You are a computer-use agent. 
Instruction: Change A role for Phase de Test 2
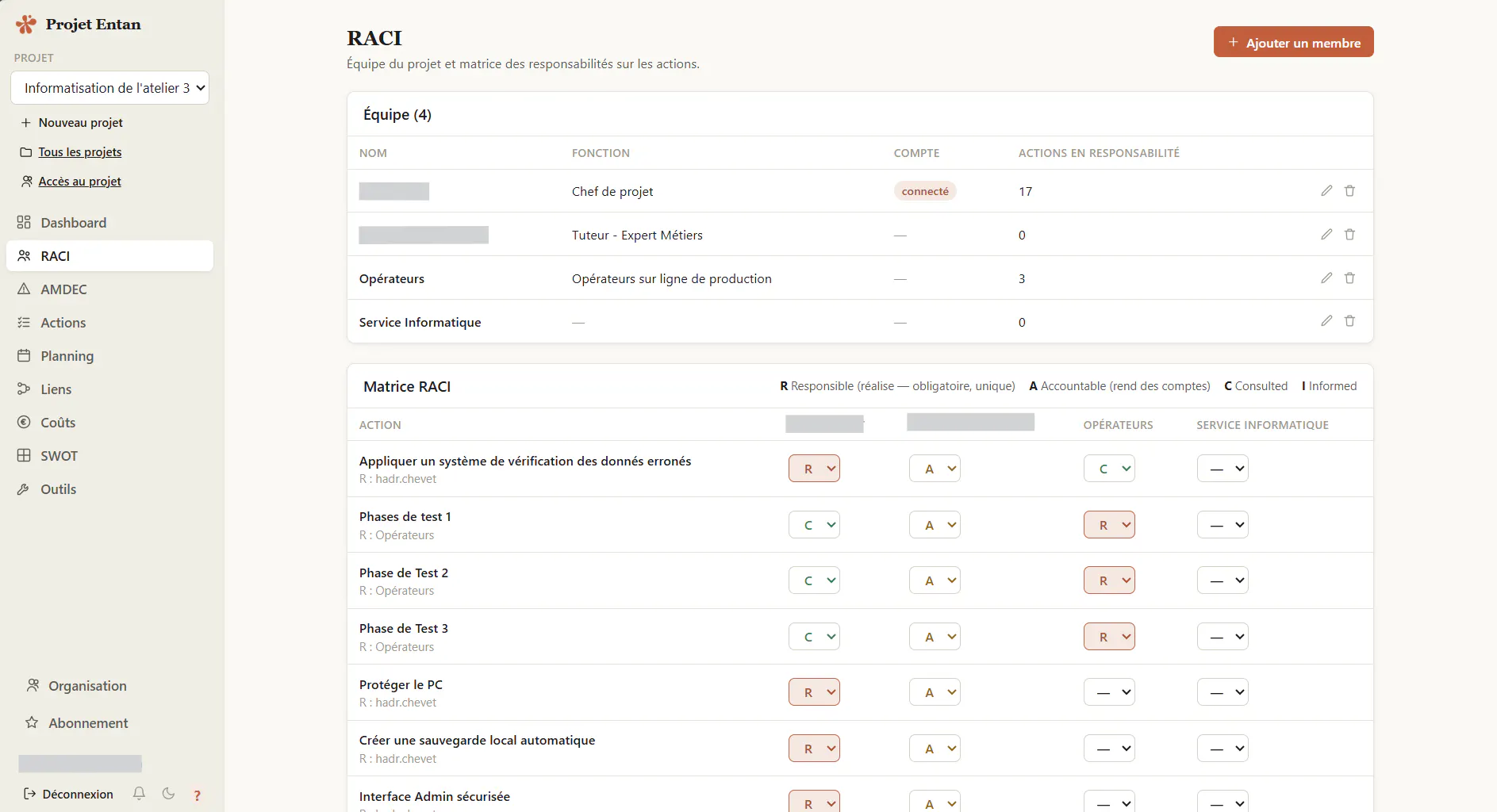(935, 580)
